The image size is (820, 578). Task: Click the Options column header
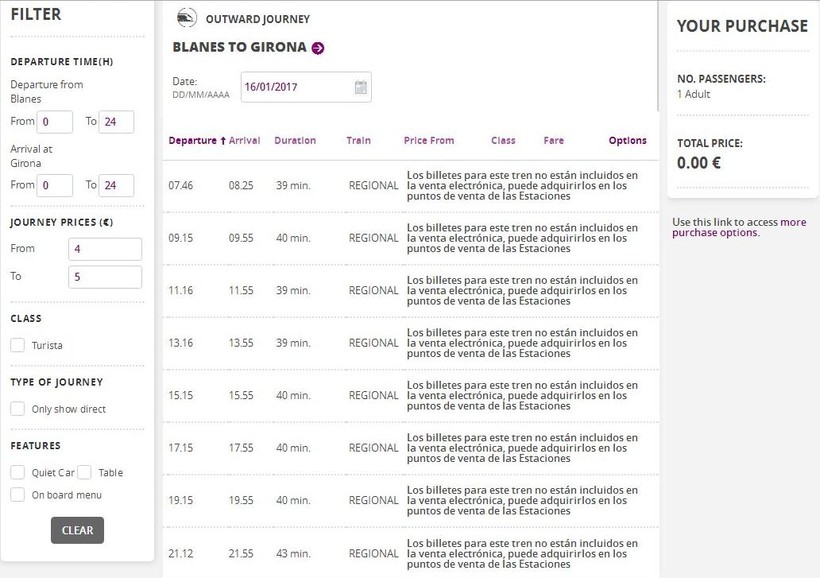[627, 141]
